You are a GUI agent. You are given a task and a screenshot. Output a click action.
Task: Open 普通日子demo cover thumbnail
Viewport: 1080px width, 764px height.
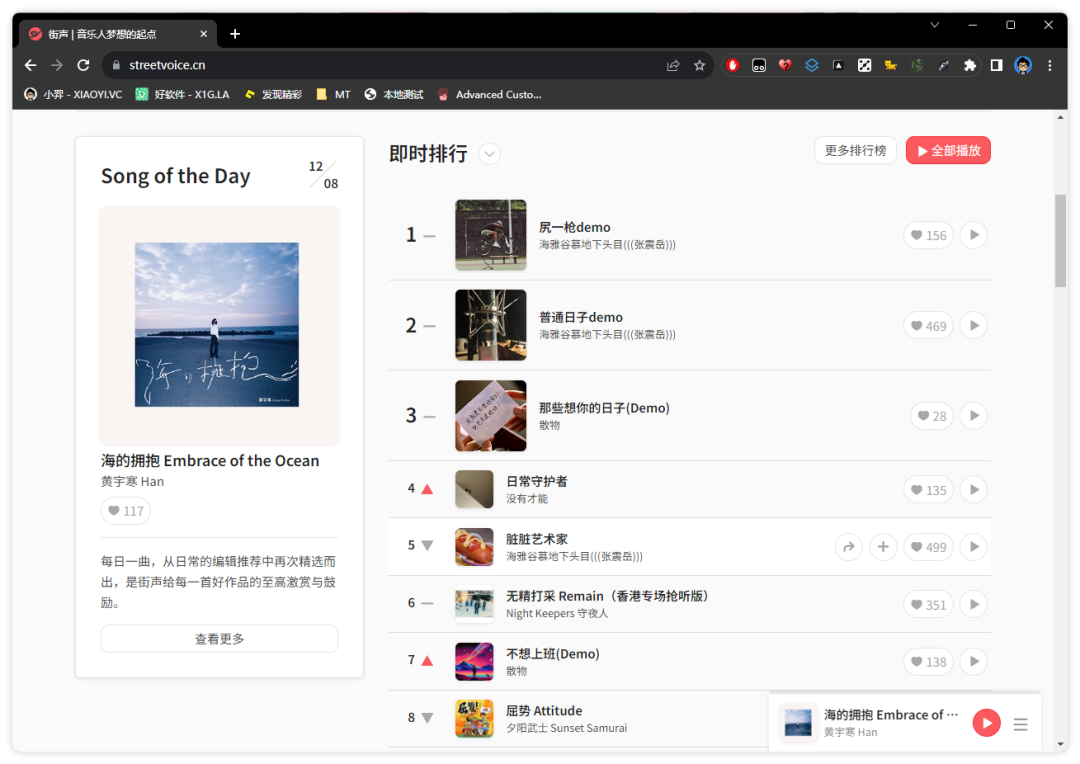490,325
